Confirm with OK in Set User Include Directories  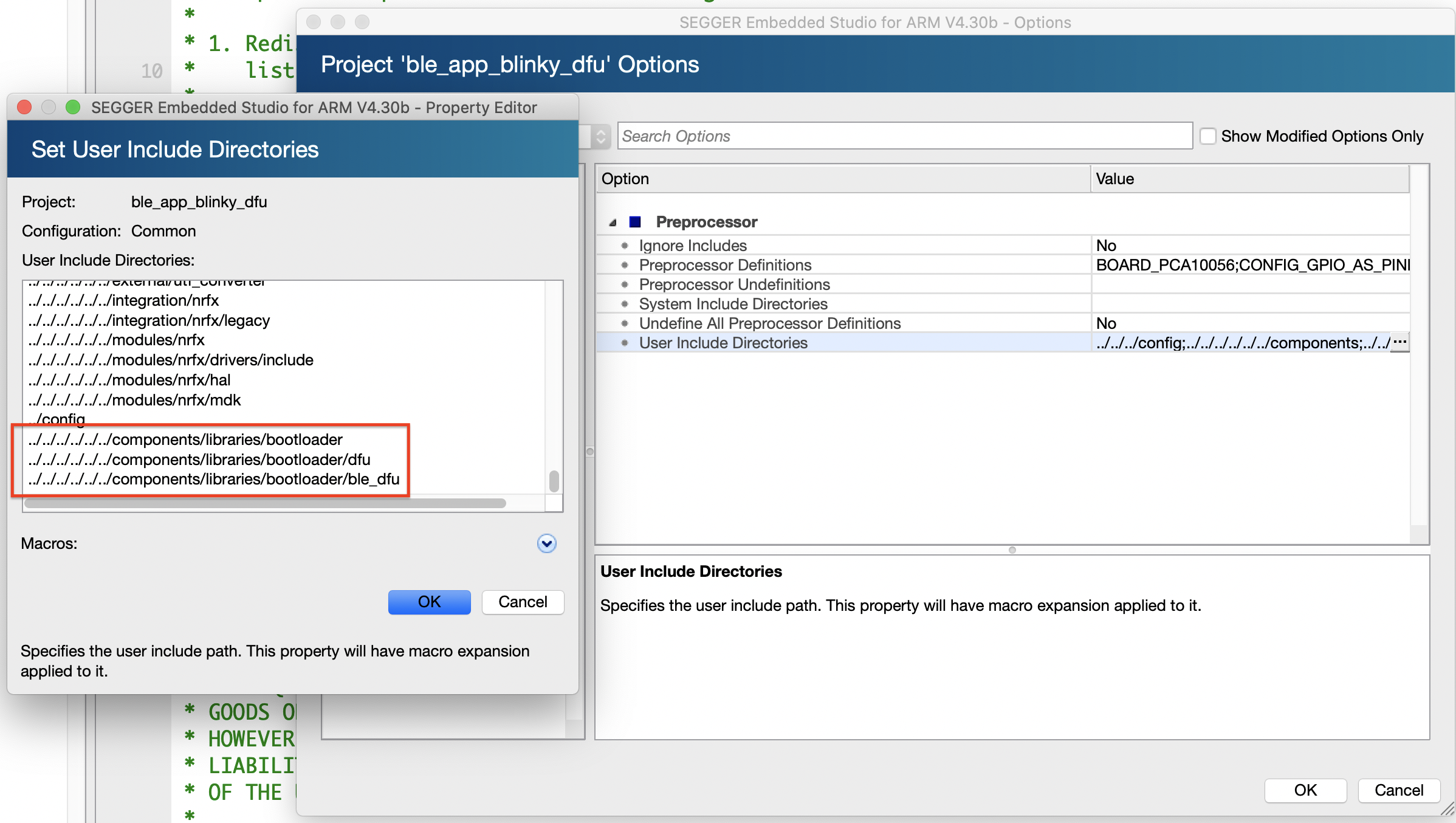coord(429,602)
